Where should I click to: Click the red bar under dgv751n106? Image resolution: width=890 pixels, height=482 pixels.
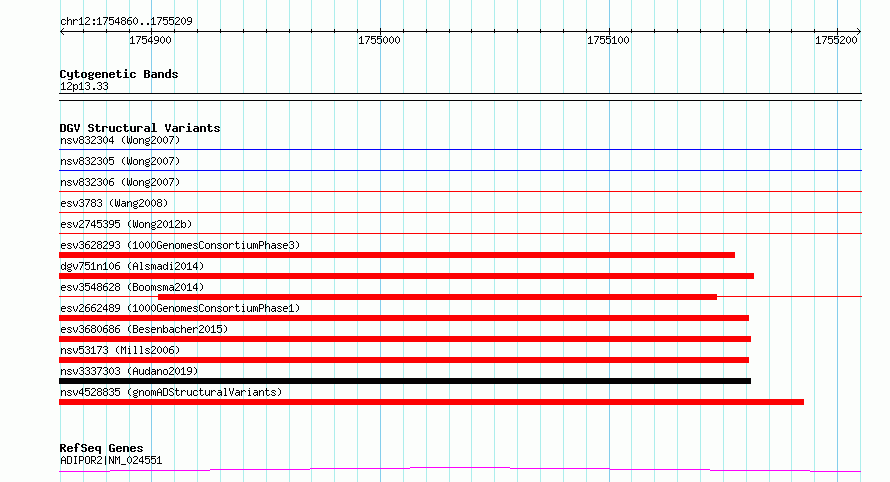click(x=406, y=276)
